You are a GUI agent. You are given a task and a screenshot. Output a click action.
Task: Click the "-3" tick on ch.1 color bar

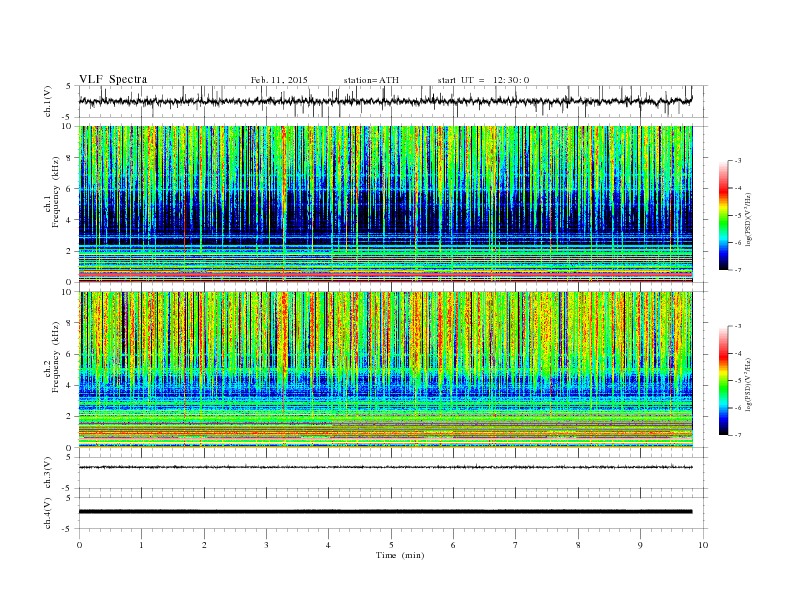tap(737, 161)
